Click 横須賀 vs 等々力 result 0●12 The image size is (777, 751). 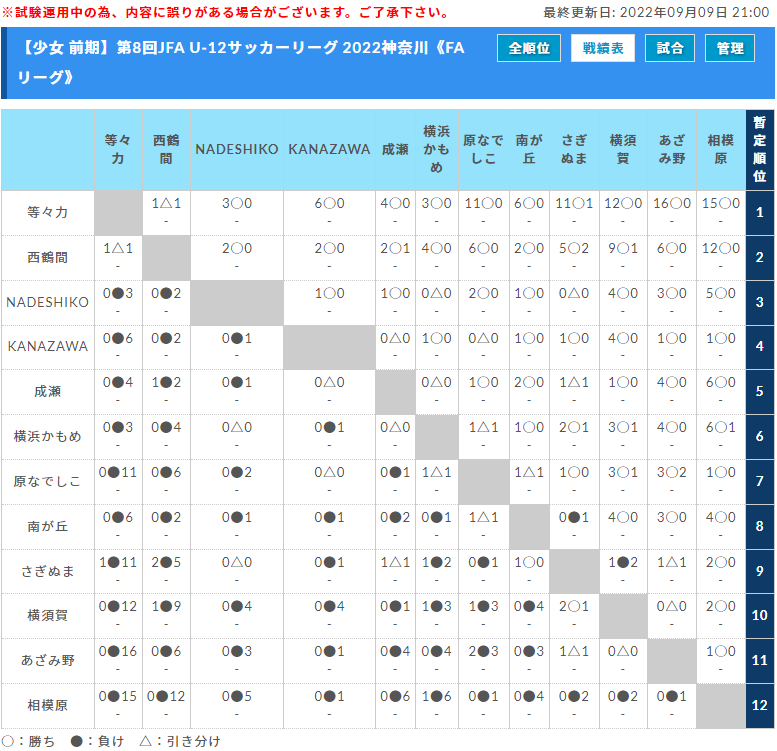pos(118,607)
